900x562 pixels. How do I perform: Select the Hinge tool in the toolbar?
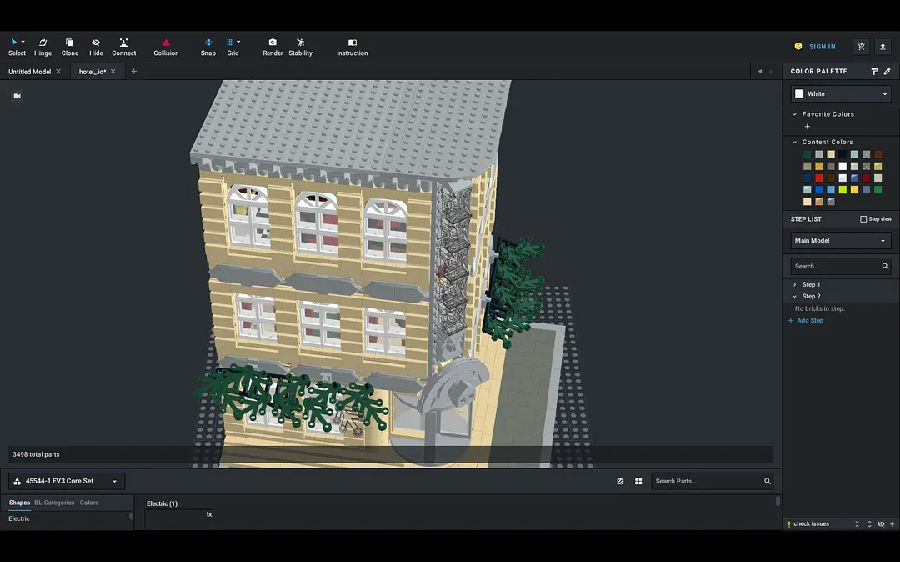click(43, 46)
